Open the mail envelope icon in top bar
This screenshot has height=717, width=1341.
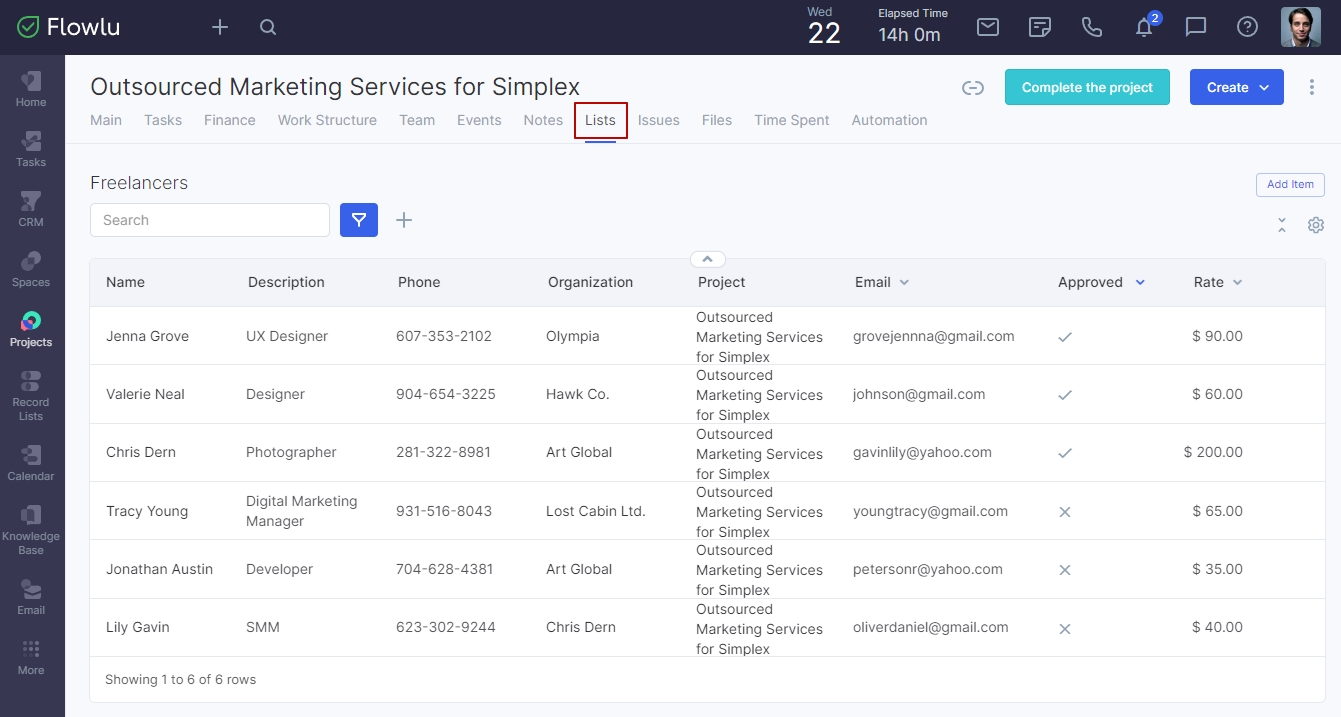point(988,27)
